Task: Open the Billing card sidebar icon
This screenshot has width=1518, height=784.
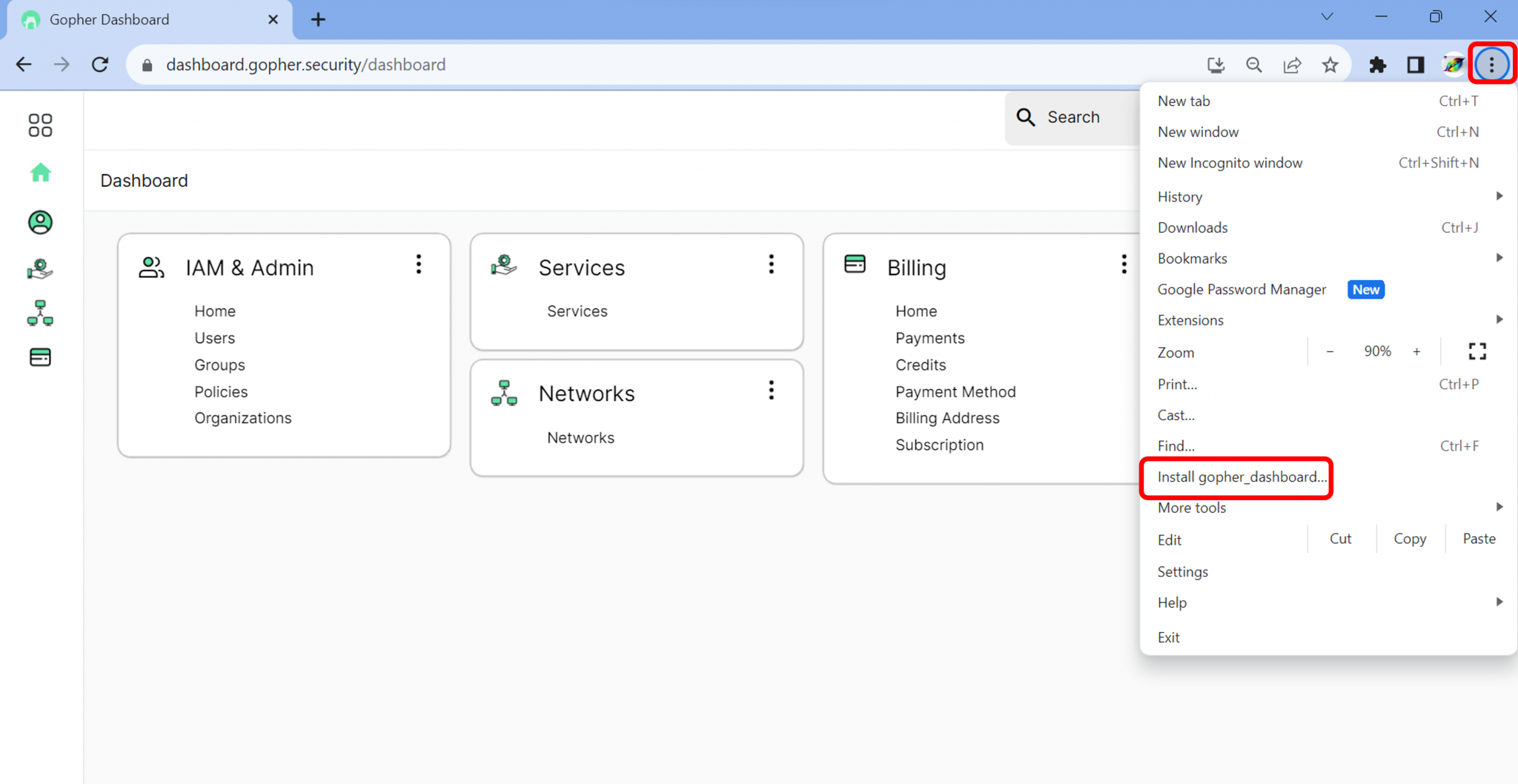Action: pyautogui.click(x=40, y=358)
